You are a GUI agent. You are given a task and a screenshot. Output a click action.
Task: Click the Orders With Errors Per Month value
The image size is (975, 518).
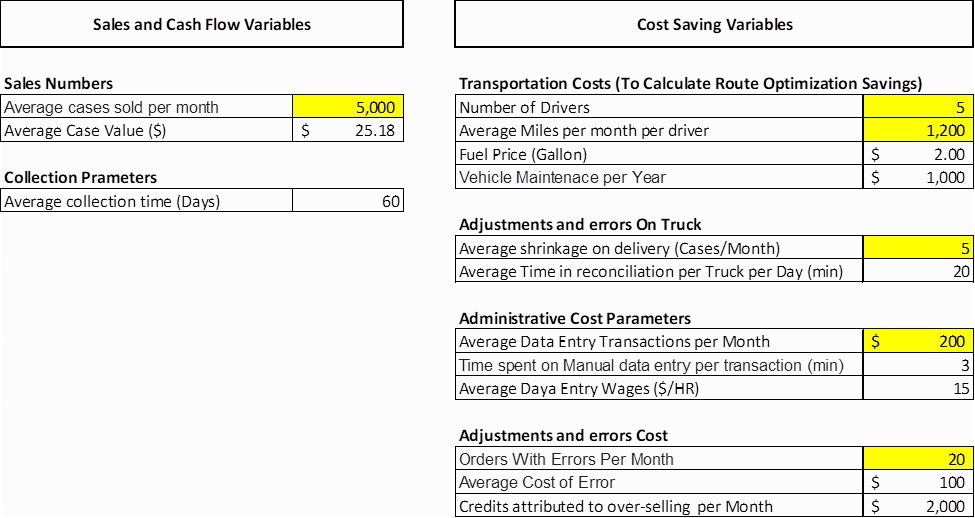click(x=917, y=459)
